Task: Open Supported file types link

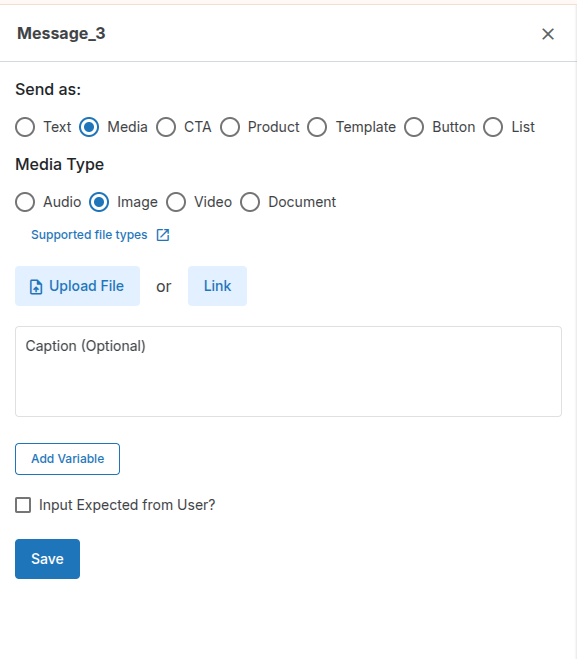Action: point(89,235)
